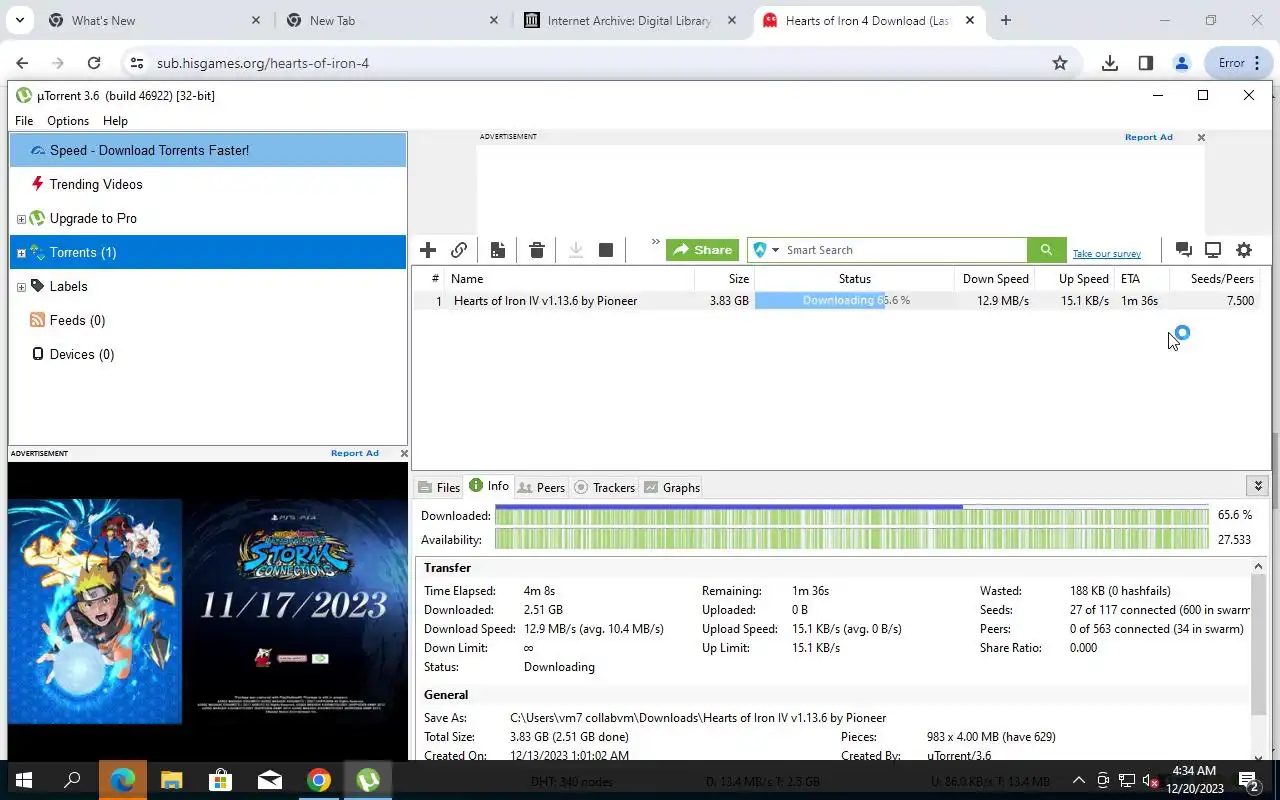1280x800 pixels.
Task: Expand the toolbar overflow chevron
Action: pyautogui.click(x=656, y=242)
